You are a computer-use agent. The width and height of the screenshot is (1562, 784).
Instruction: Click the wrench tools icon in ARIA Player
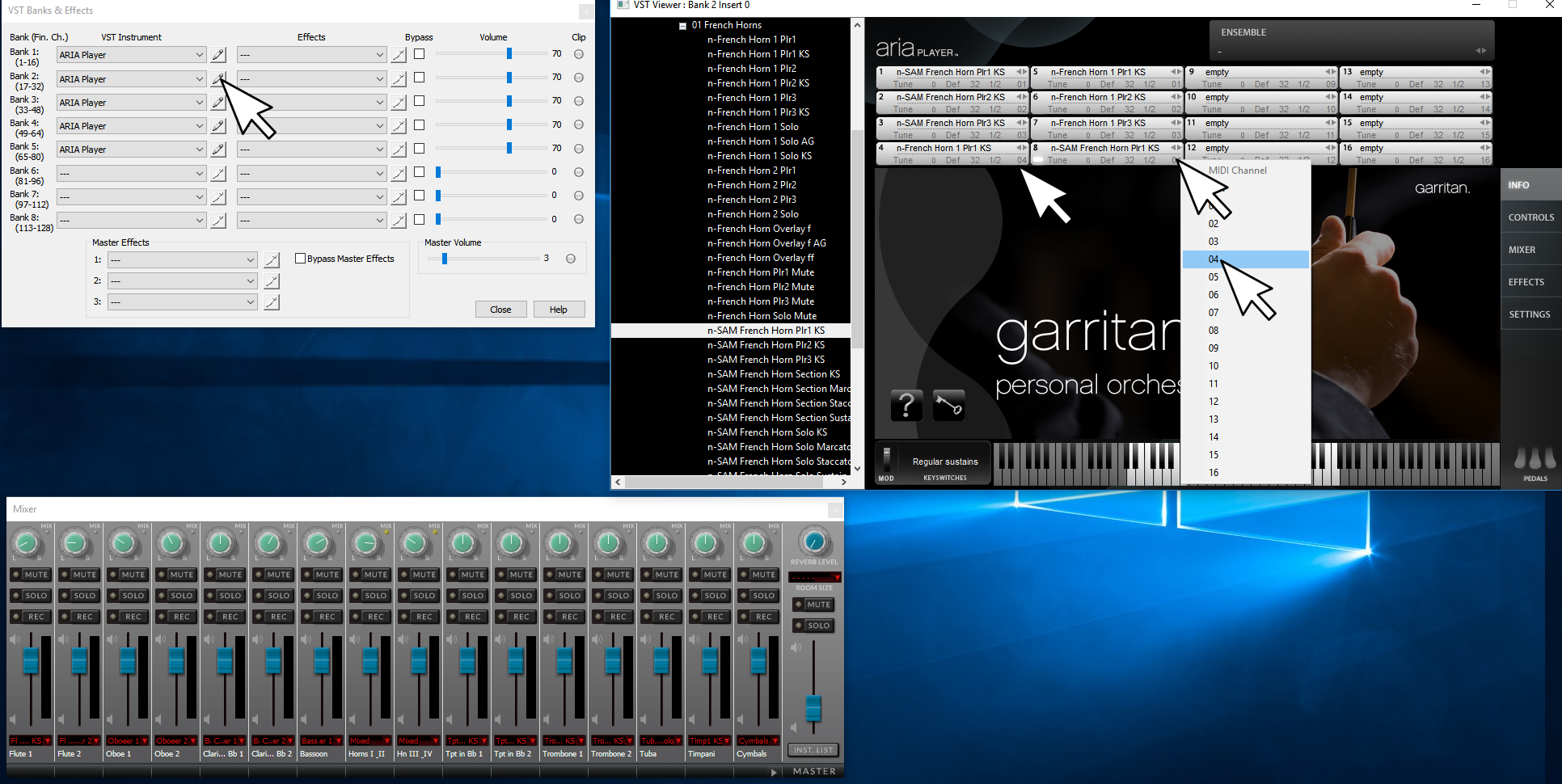pyautogui.click(x=948, y=404)
